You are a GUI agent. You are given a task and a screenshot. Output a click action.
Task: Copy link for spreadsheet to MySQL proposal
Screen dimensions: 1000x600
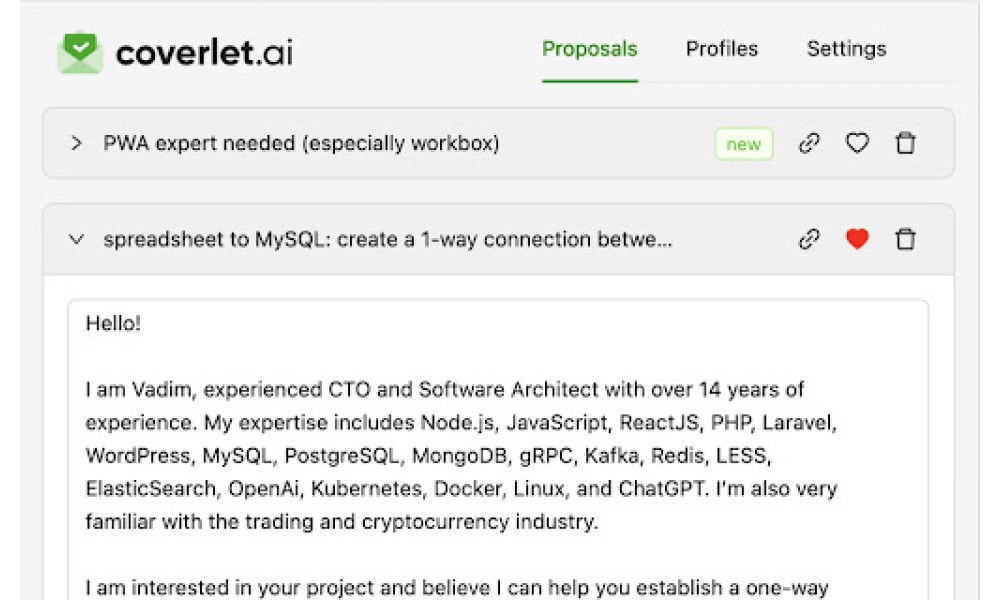[x=809, y=239]
